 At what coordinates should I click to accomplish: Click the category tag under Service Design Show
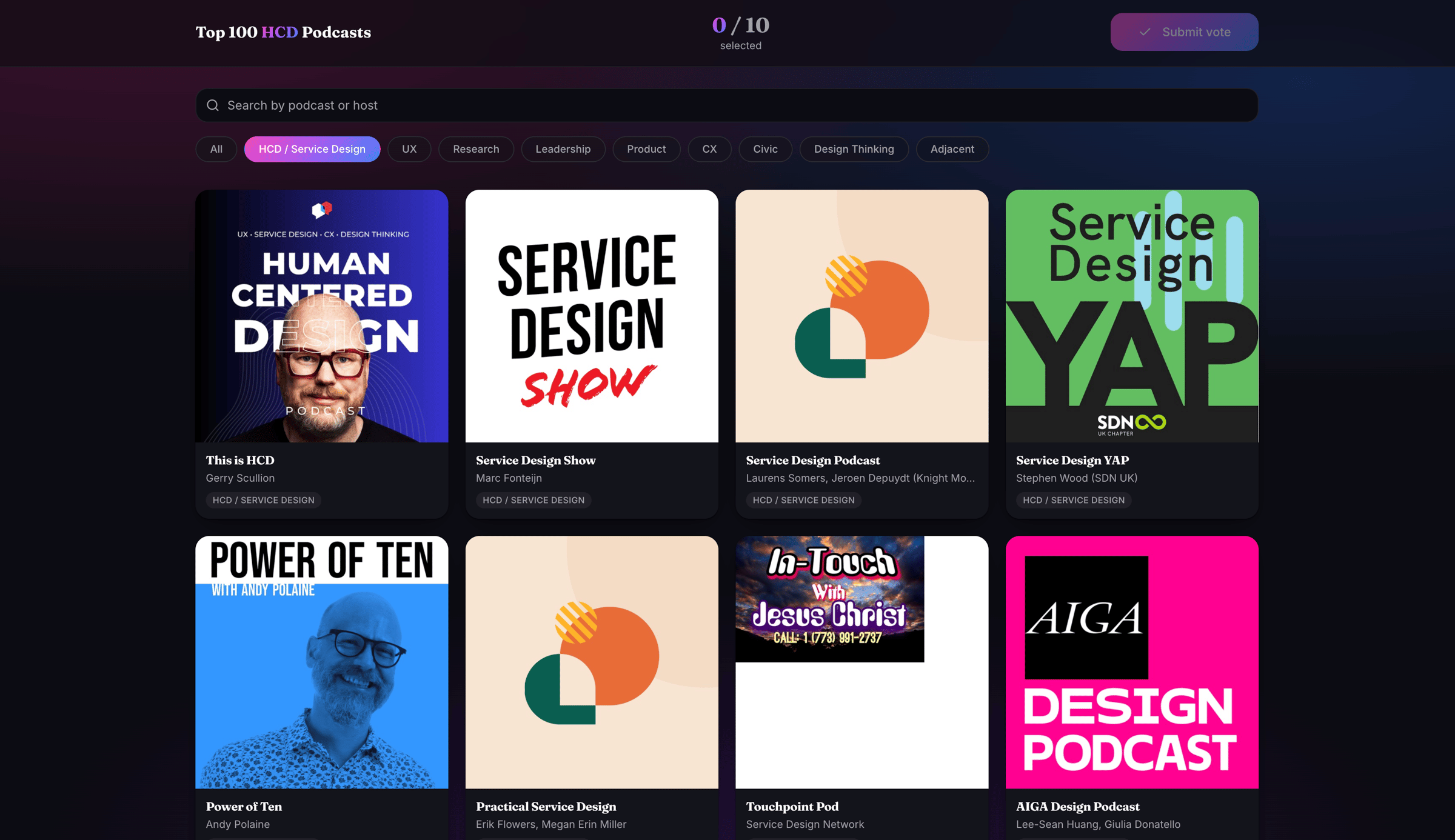(533, 500)
